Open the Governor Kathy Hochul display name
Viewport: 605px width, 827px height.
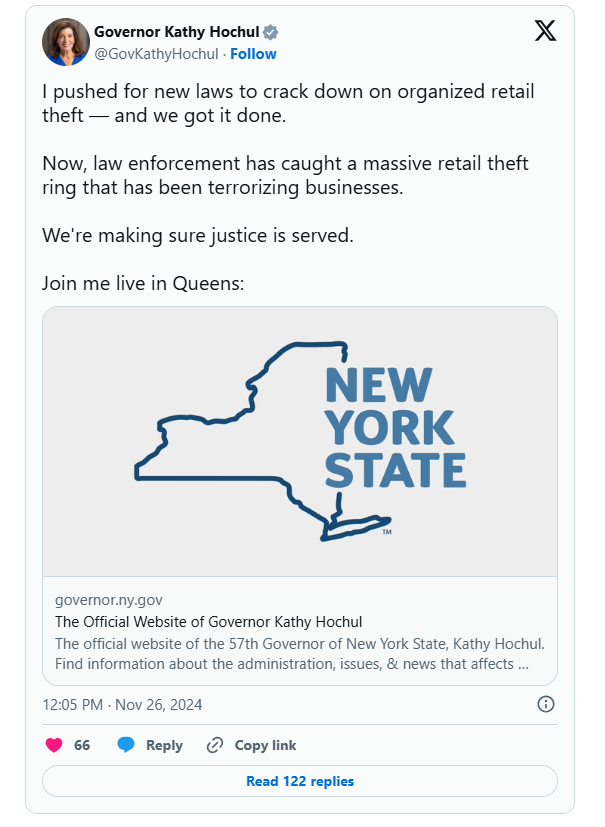click(177, 32)
